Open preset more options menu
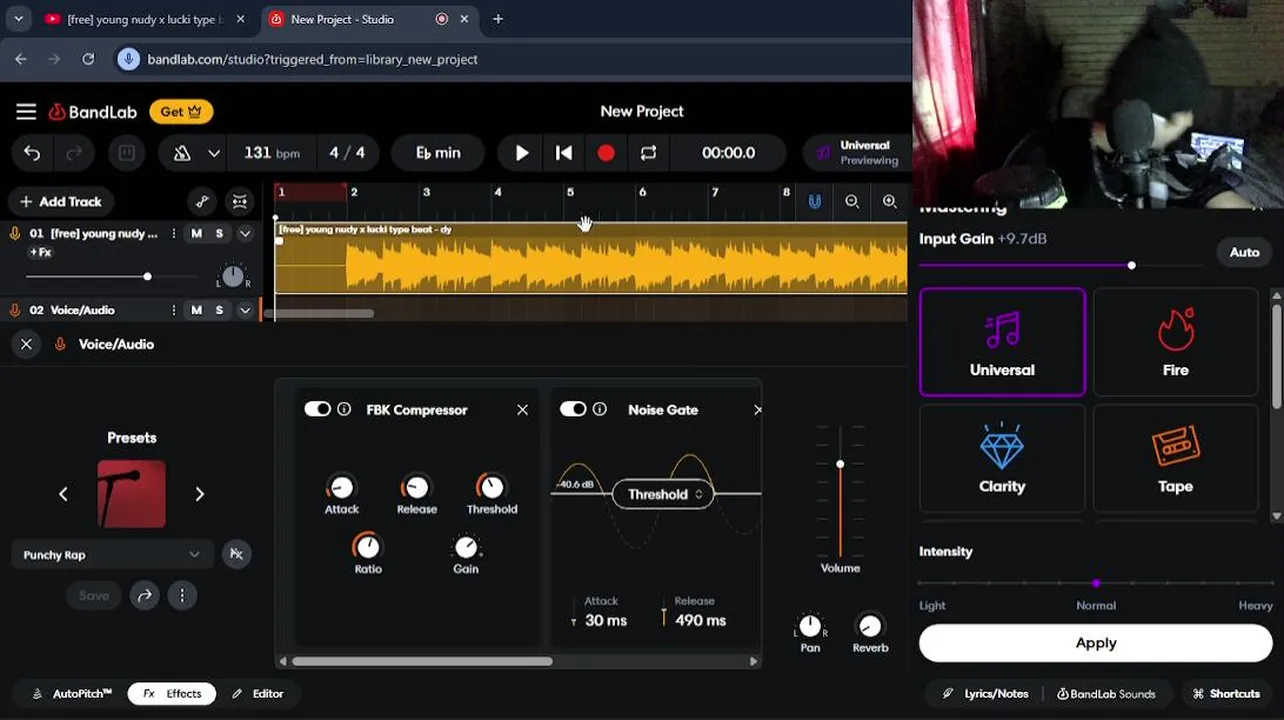1284x720 pixels. [182, 595]
